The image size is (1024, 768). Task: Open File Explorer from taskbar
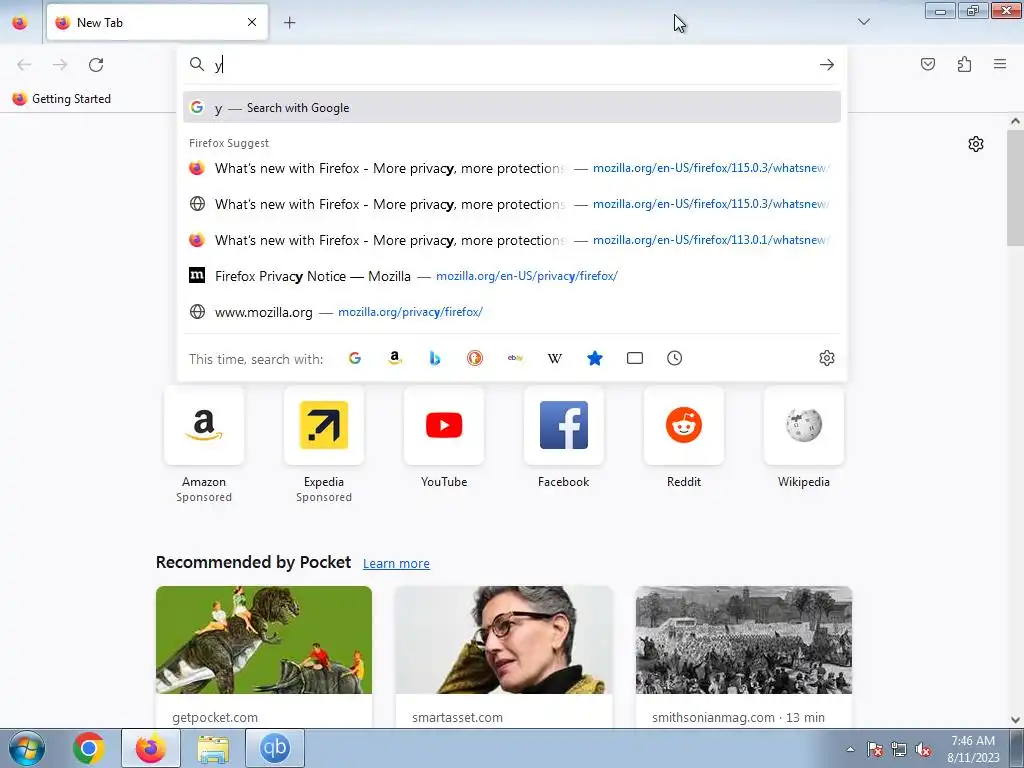(x=213, y=748)
